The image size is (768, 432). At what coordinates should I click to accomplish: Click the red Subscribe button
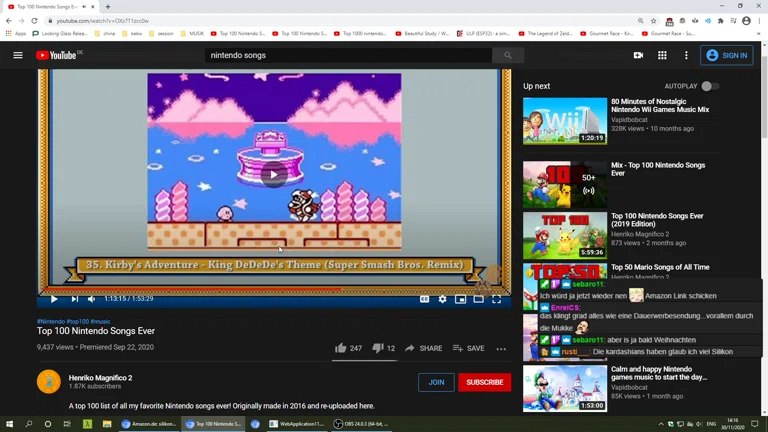(484, 382)
